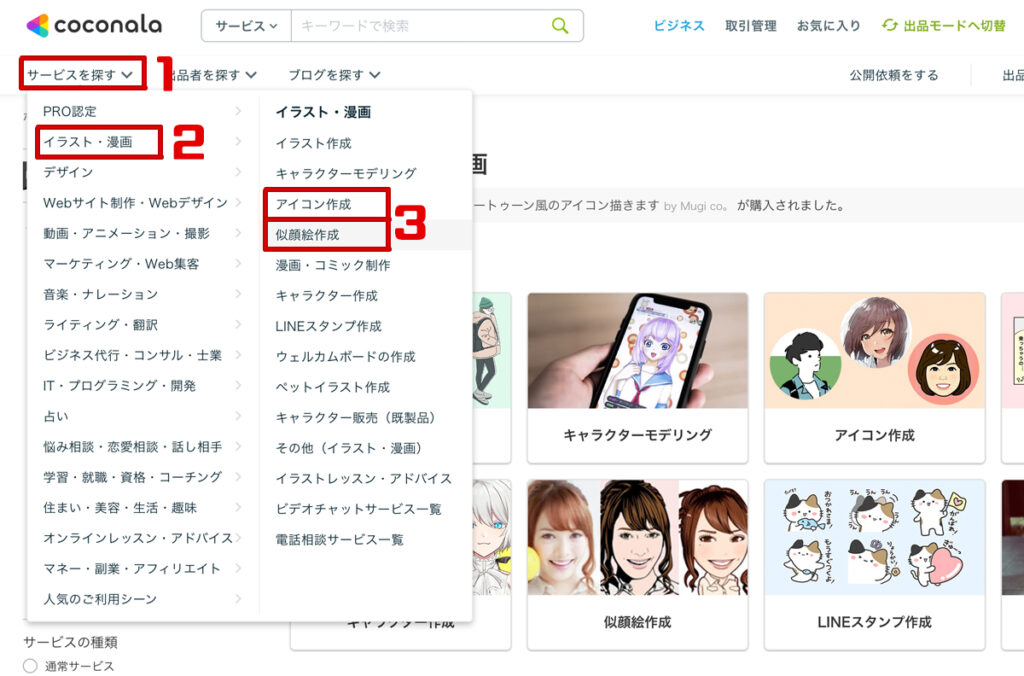Image resolution: width=1024 pixels, height=676 pixels.
Task: Select the 通常サービス radio button
Action: (x=30, y=666)
